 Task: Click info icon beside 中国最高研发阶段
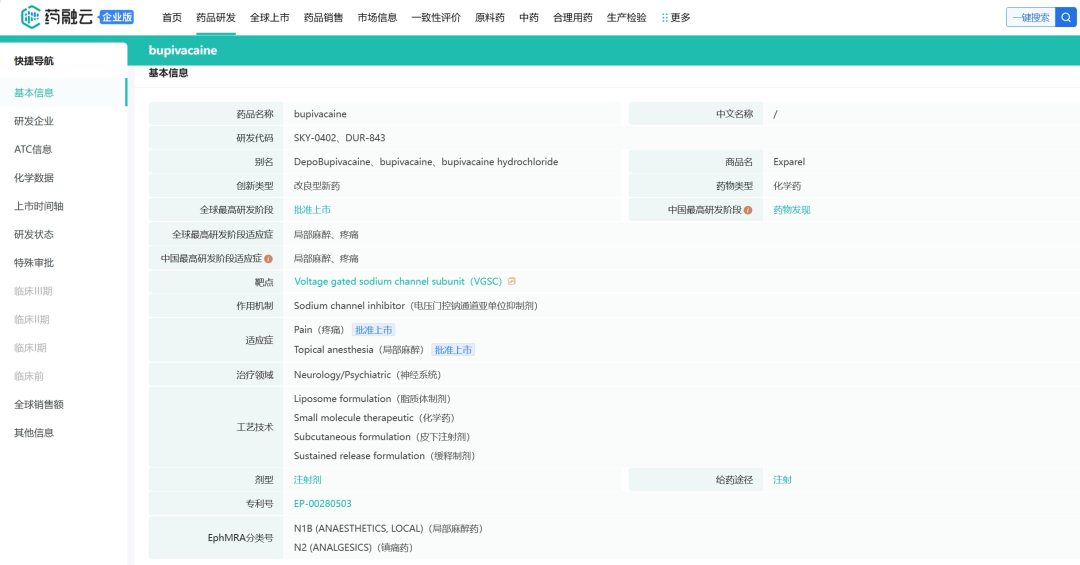[x=748, y=210]
